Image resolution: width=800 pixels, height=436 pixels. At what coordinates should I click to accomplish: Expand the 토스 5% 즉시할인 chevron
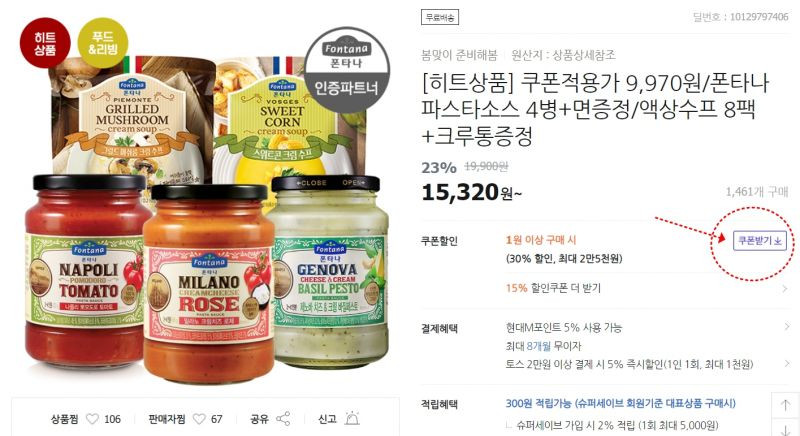click(786, 364)
